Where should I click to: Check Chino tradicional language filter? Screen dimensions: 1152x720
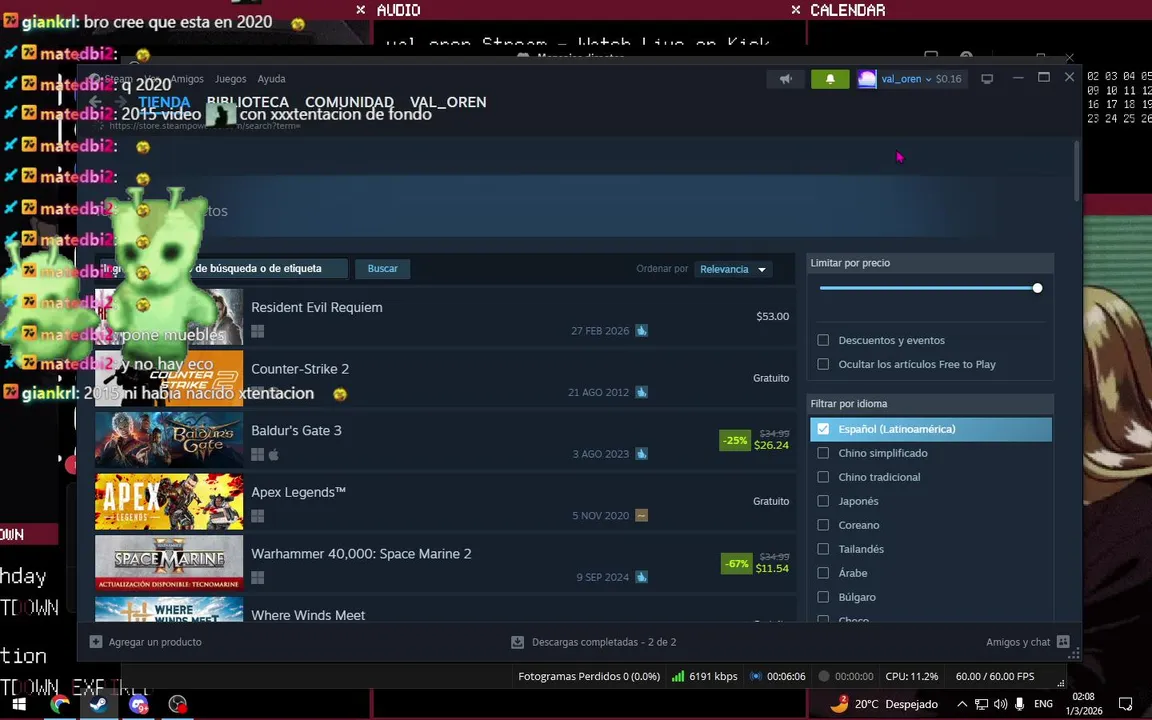823,477
